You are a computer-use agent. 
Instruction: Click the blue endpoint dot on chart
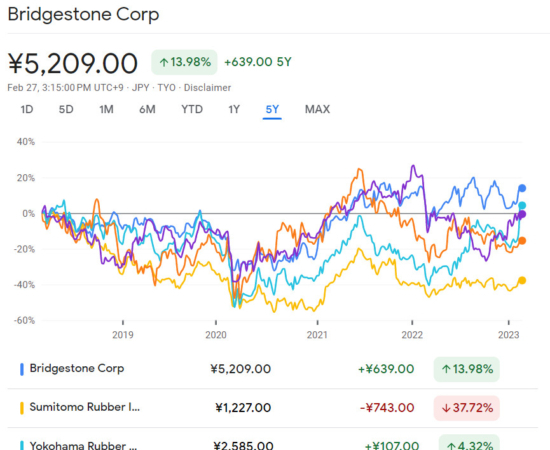pyautogui.click(x=522, y=188)
